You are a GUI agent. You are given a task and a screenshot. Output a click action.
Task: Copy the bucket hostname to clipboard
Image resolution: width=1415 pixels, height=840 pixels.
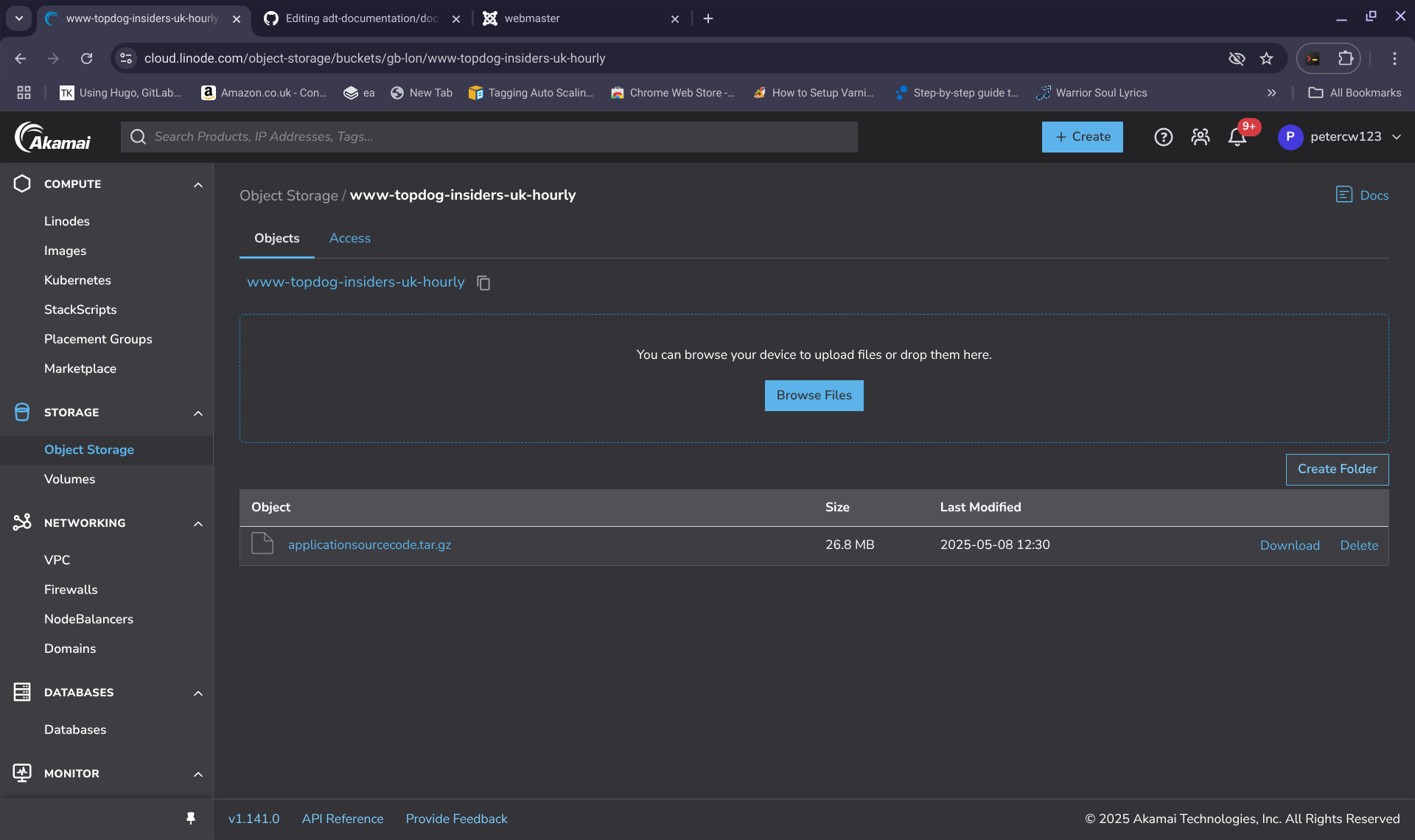click(483, 283)
